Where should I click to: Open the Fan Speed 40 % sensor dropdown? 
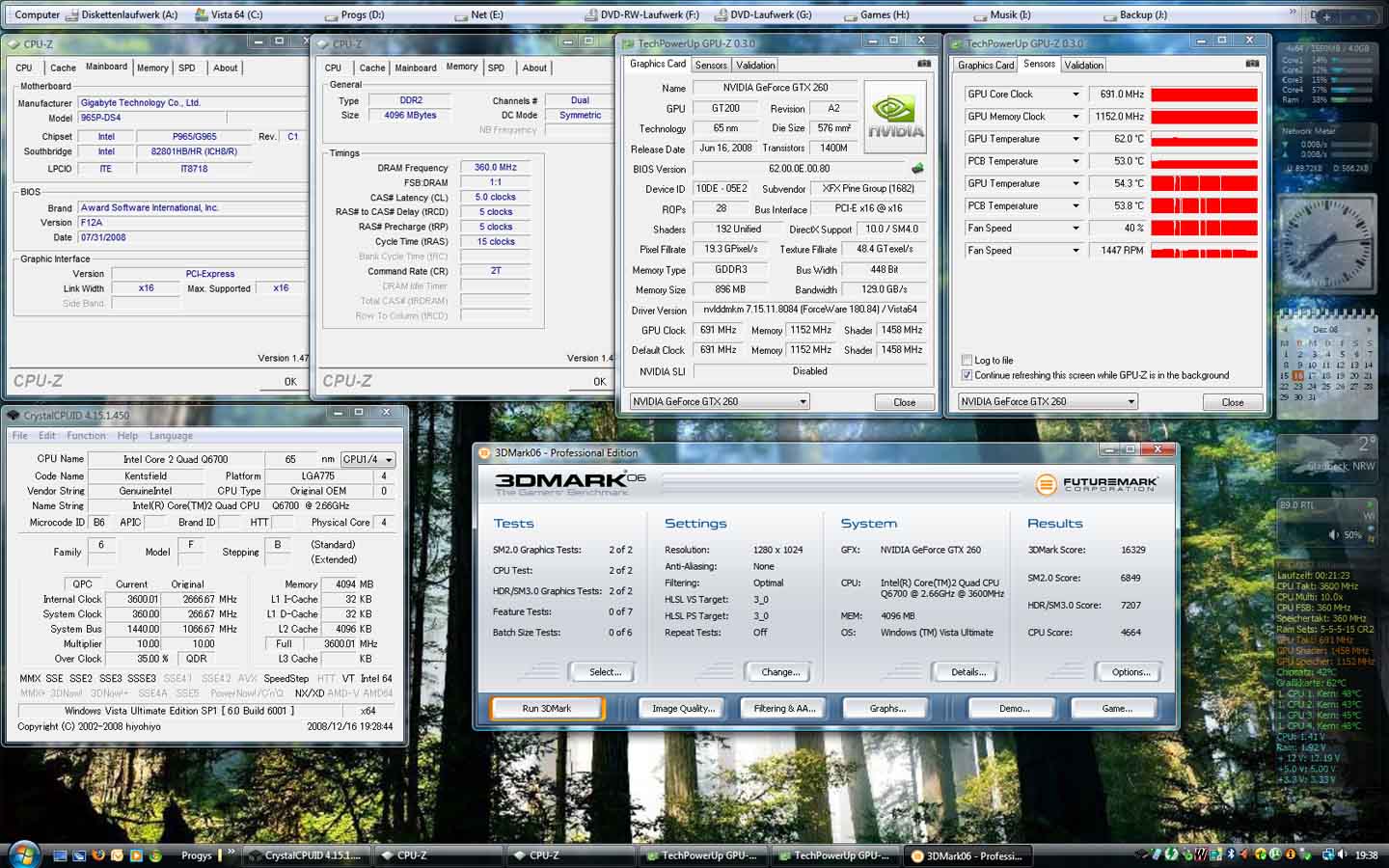[x=1076, y=229]
